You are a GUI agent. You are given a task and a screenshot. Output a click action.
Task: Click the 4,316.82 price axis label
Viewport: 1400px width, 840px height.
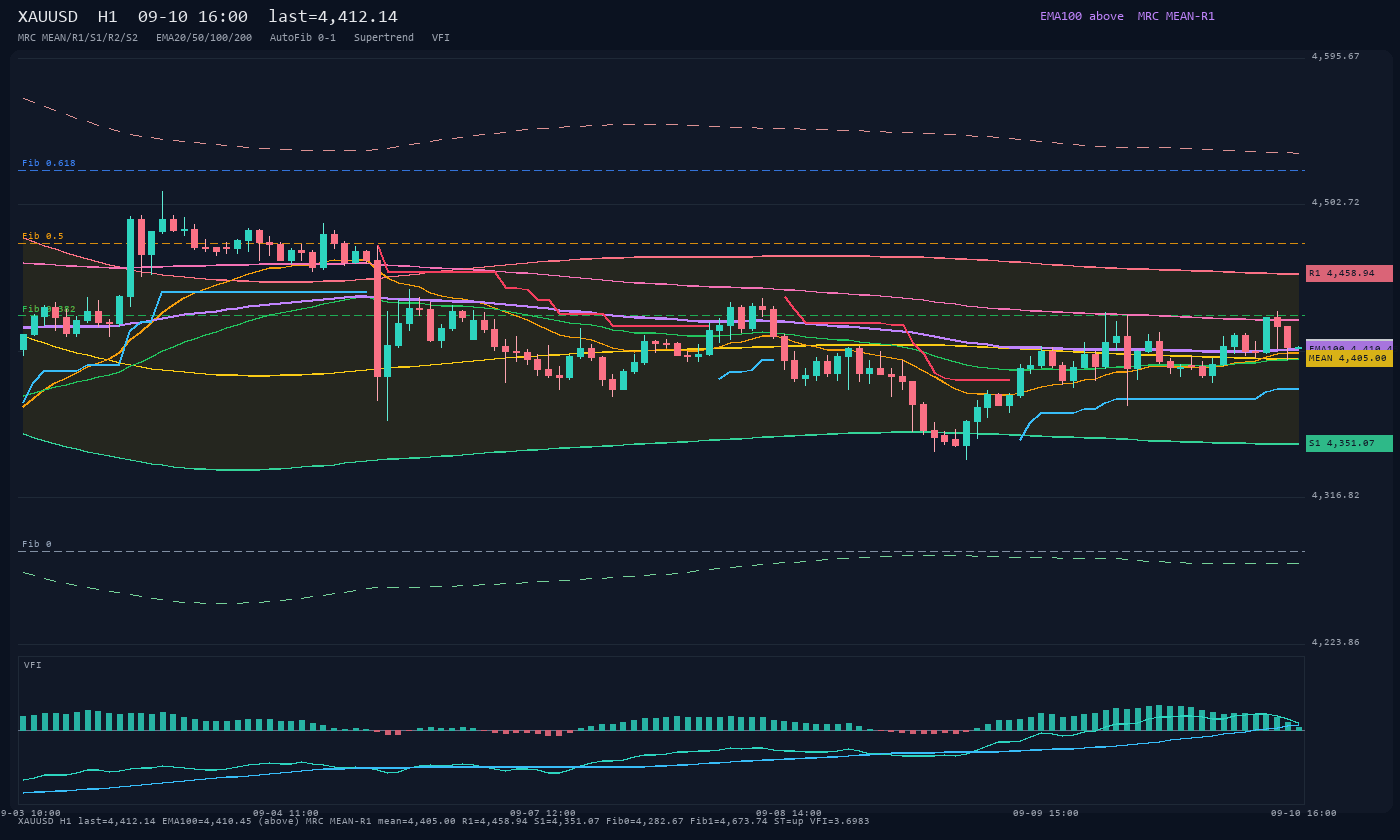point(1336,496)
